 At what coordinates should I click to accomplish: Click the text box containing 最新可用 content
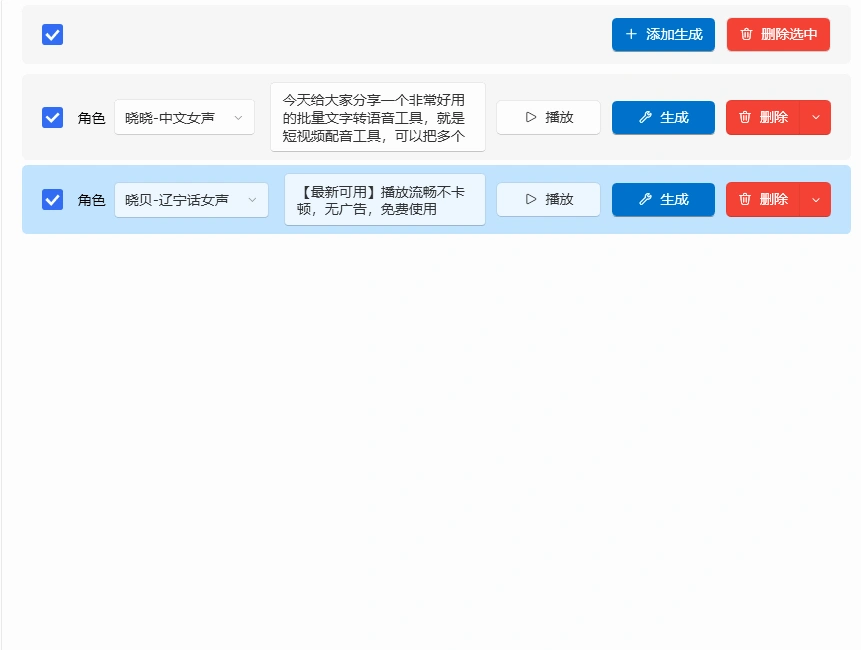click(x=384, y=199)
